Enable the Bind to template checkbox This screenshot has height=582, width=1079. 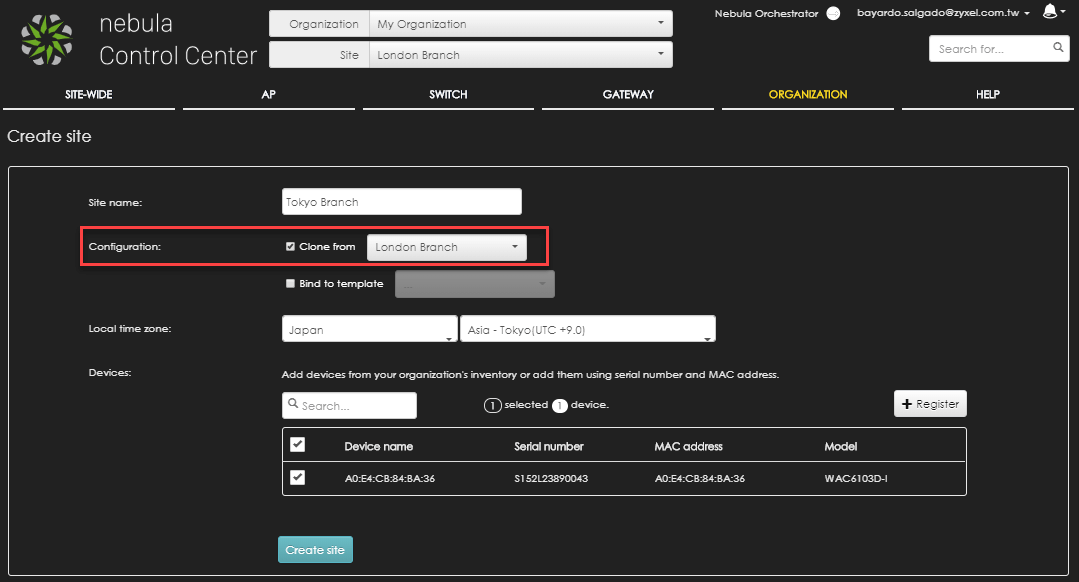[290, 283]
